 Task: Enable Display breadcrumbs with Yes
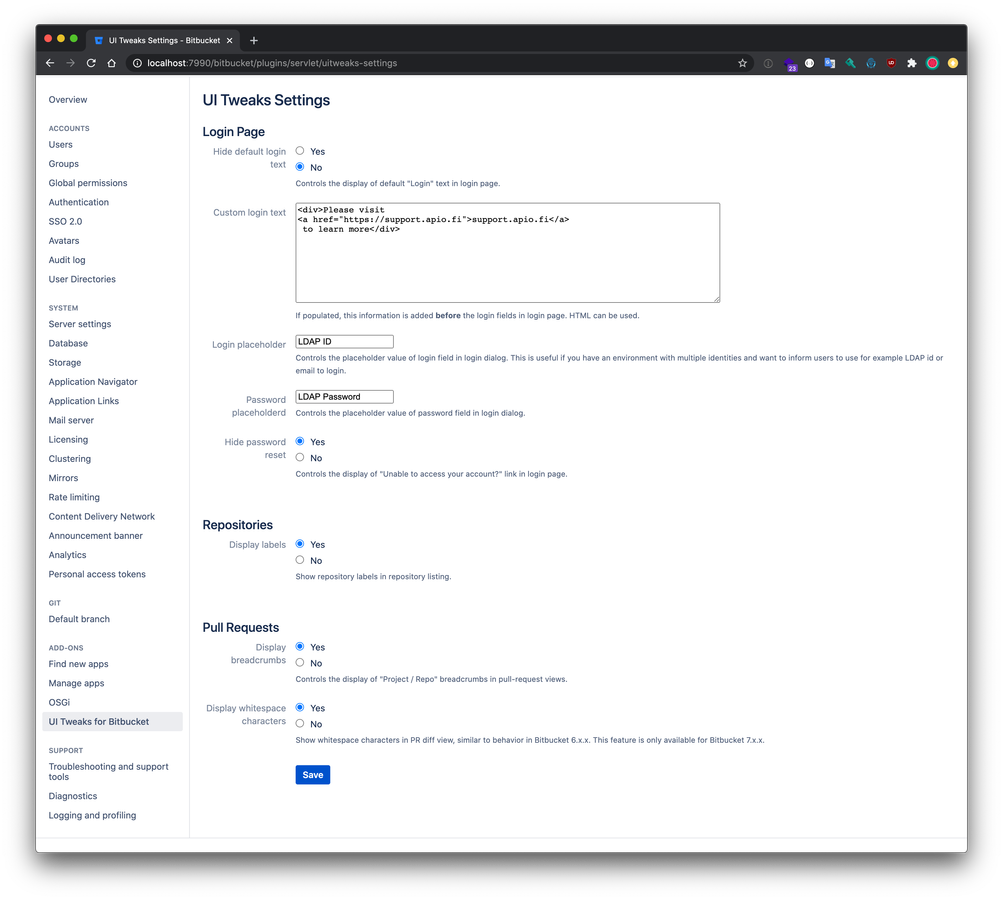pos(299,647)
